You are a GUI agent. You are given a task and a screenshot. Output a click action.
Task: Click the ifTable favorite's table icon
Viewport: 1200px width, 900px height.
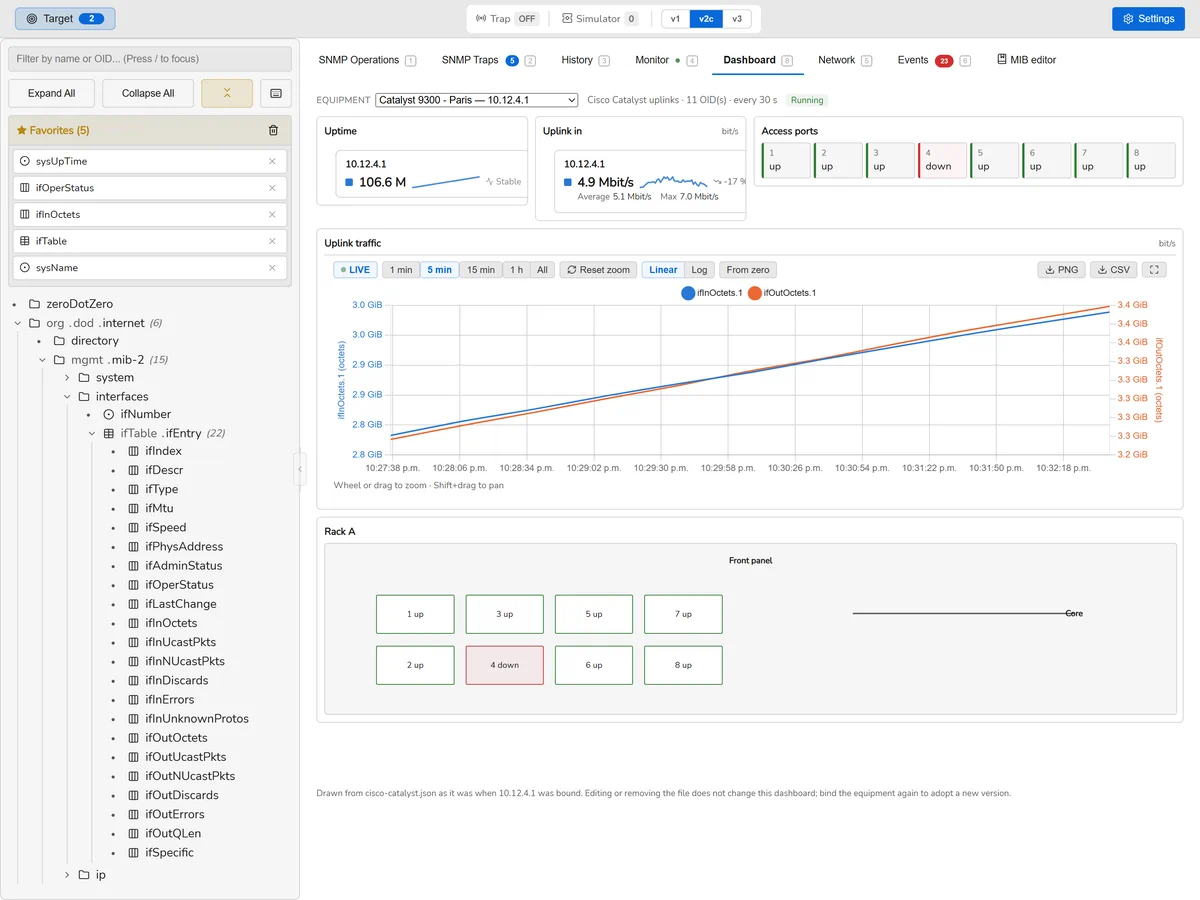pos(25,241)
